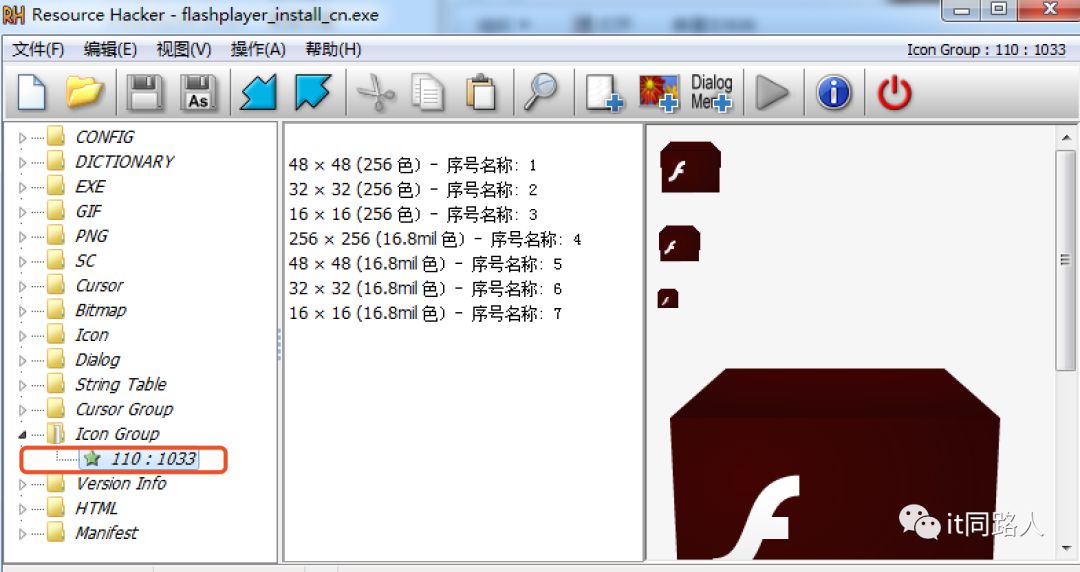Click the Add blank resource icon
This screenshot has width=1080, height=572.
[x=604, y=92]
